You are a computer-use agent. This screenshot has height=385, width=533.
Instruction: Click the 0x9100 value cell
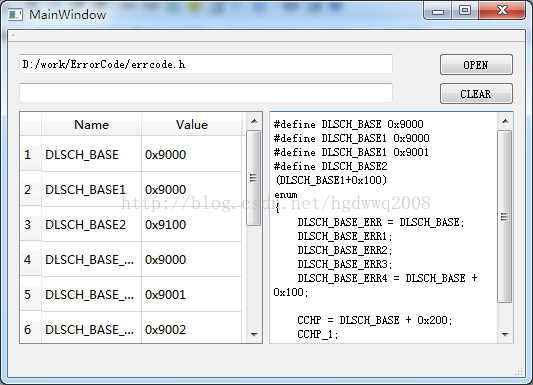point(191,225)
